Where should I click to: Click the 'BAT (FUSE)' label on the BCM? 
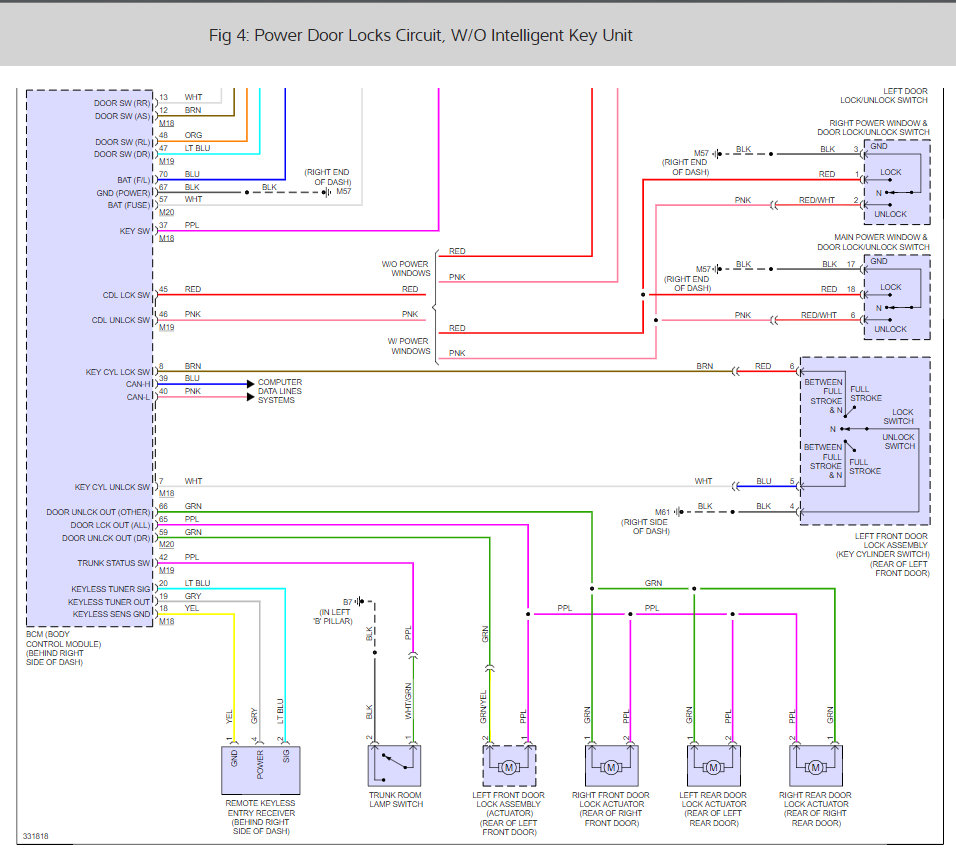[x=129, y=205]
